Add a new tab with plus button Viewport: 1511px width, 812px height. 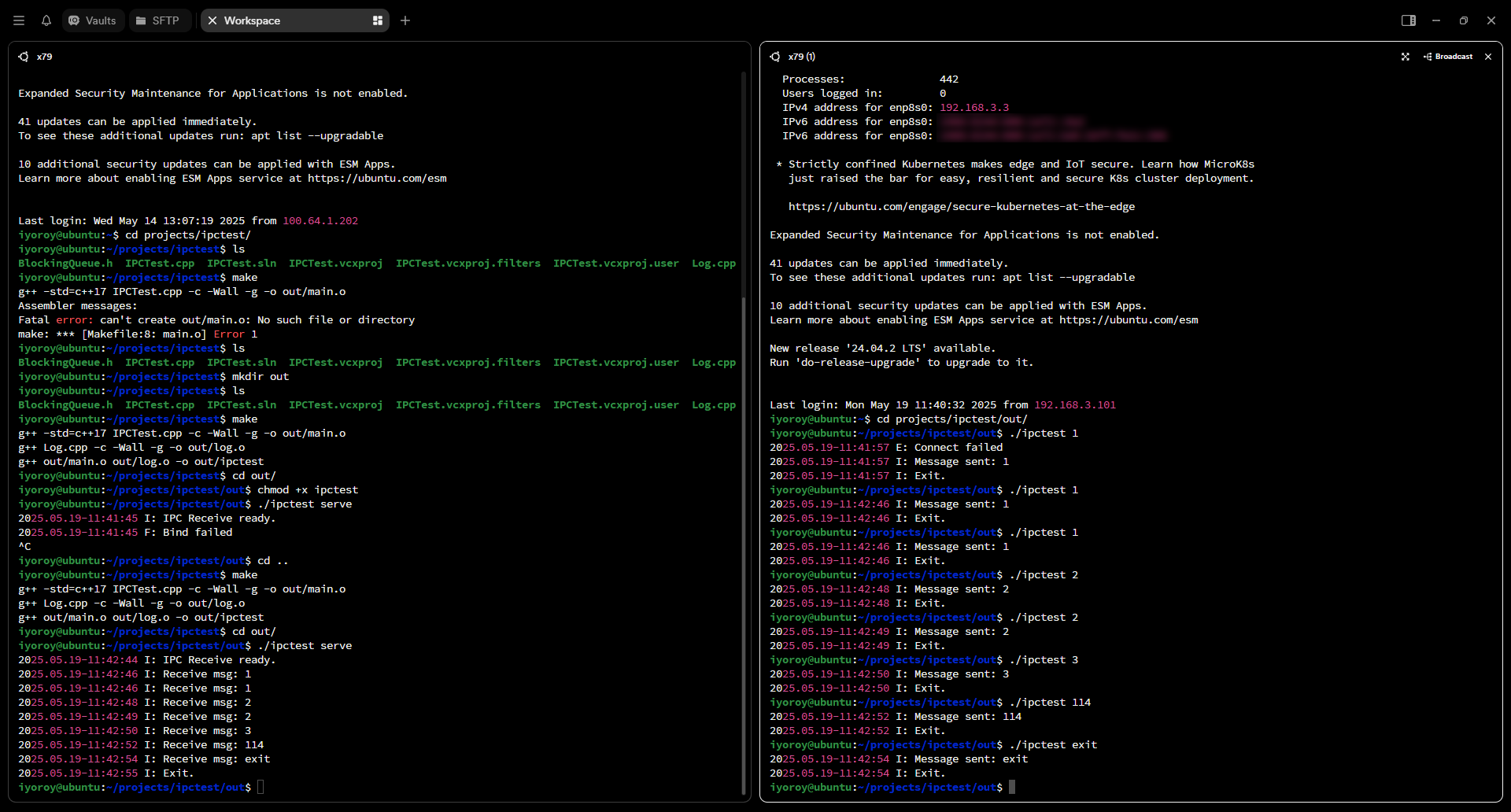(x=405, y=20)
